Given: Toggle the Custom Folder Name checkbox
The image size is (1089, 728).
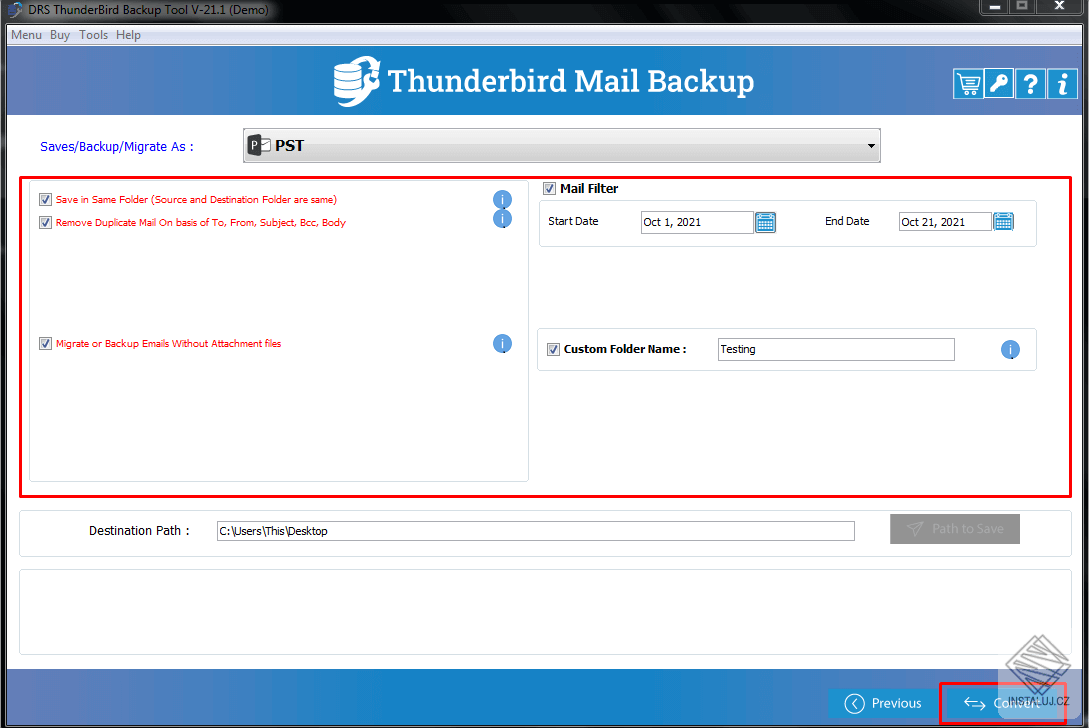Looking at the screenshot, I should click(554, 349).
